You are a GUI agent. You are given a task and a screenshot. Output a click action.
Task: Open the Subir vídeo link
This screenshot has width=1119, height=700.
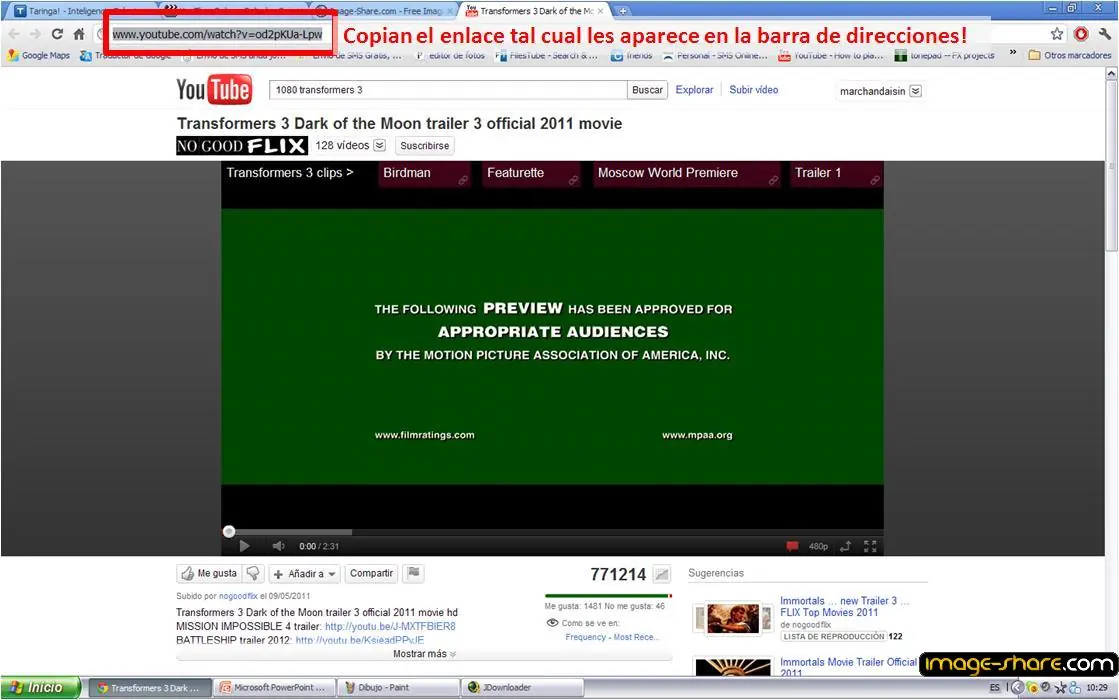click(x=754, y=90)
